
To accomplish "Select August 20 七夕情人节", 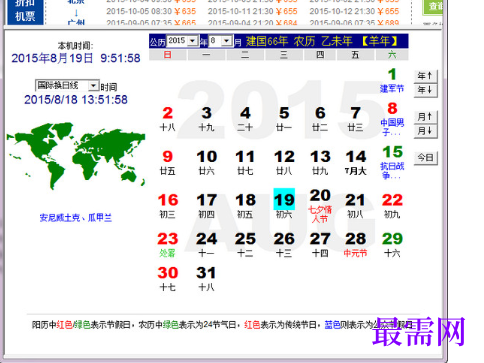I will (320, 206).
